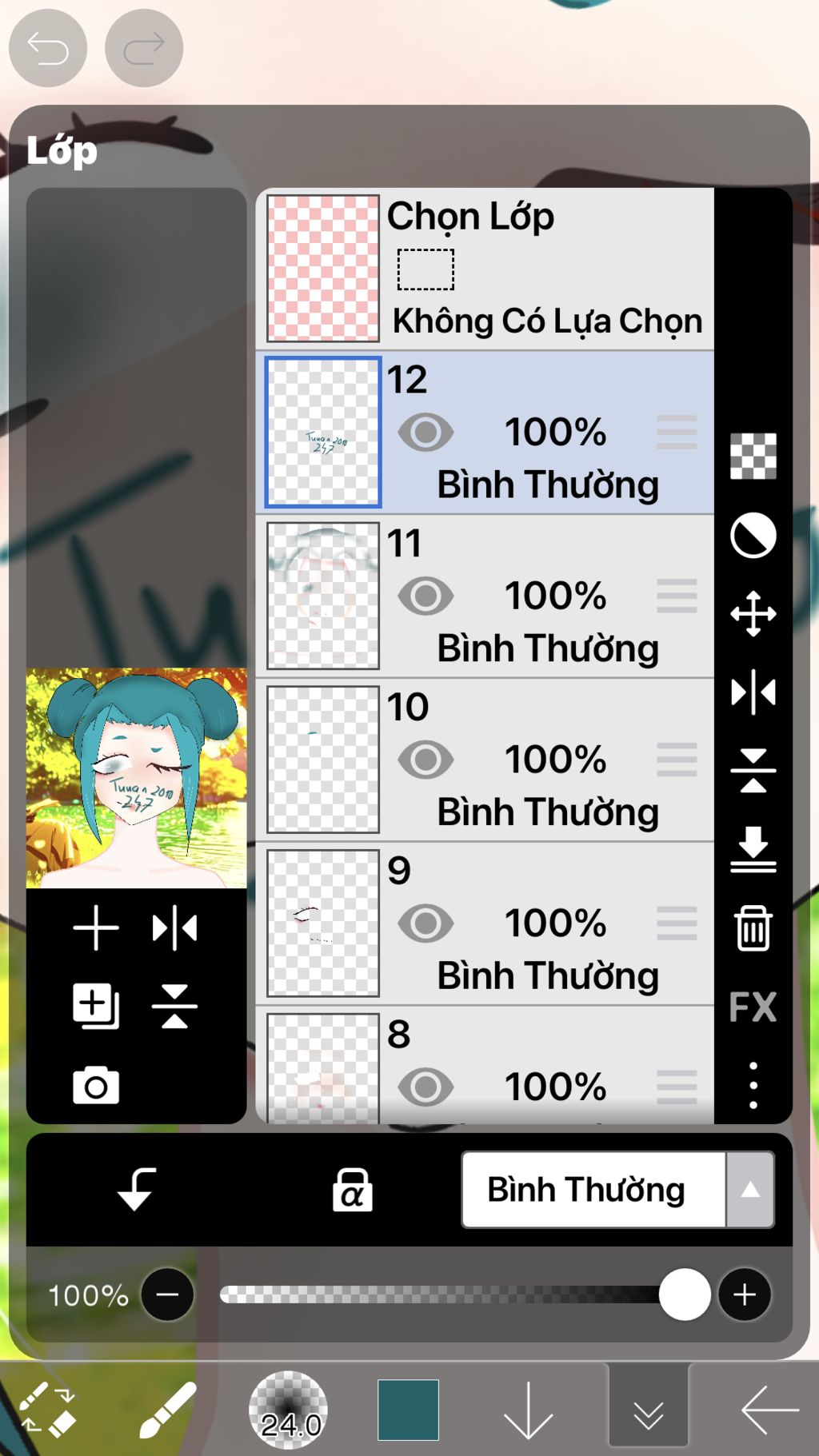819x1456 pixels.
Task: Open FX filter menu
Action: click(753, 1007)
